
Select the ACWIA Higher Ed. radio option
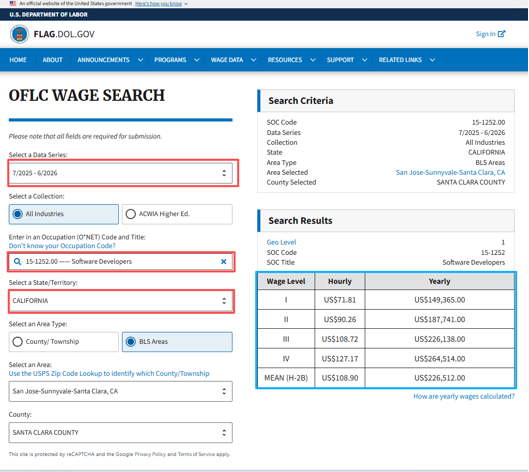point(177,214)
